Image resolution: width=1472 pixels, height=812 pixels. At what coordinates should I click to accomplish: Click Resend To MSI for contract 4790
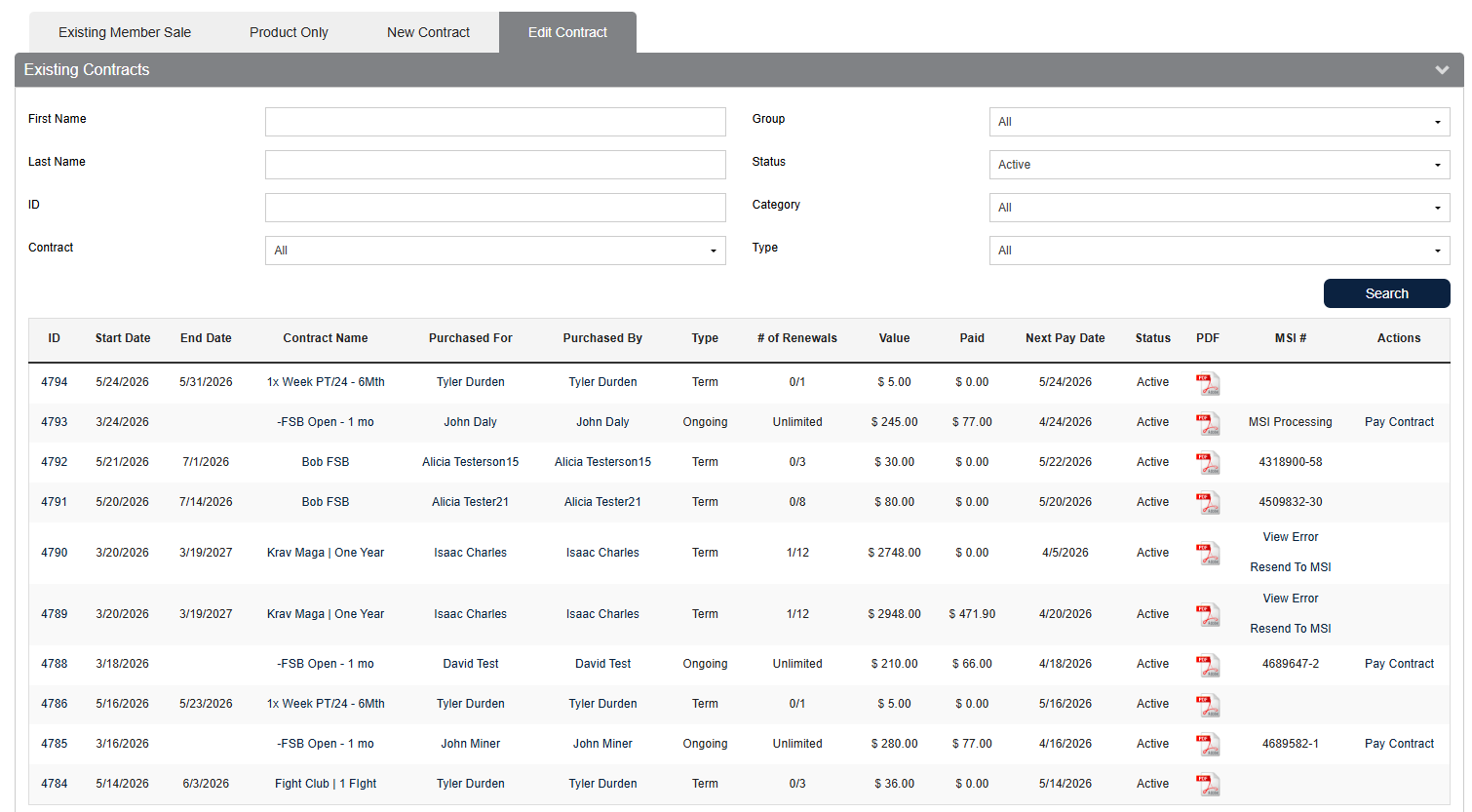(1290, 567)
